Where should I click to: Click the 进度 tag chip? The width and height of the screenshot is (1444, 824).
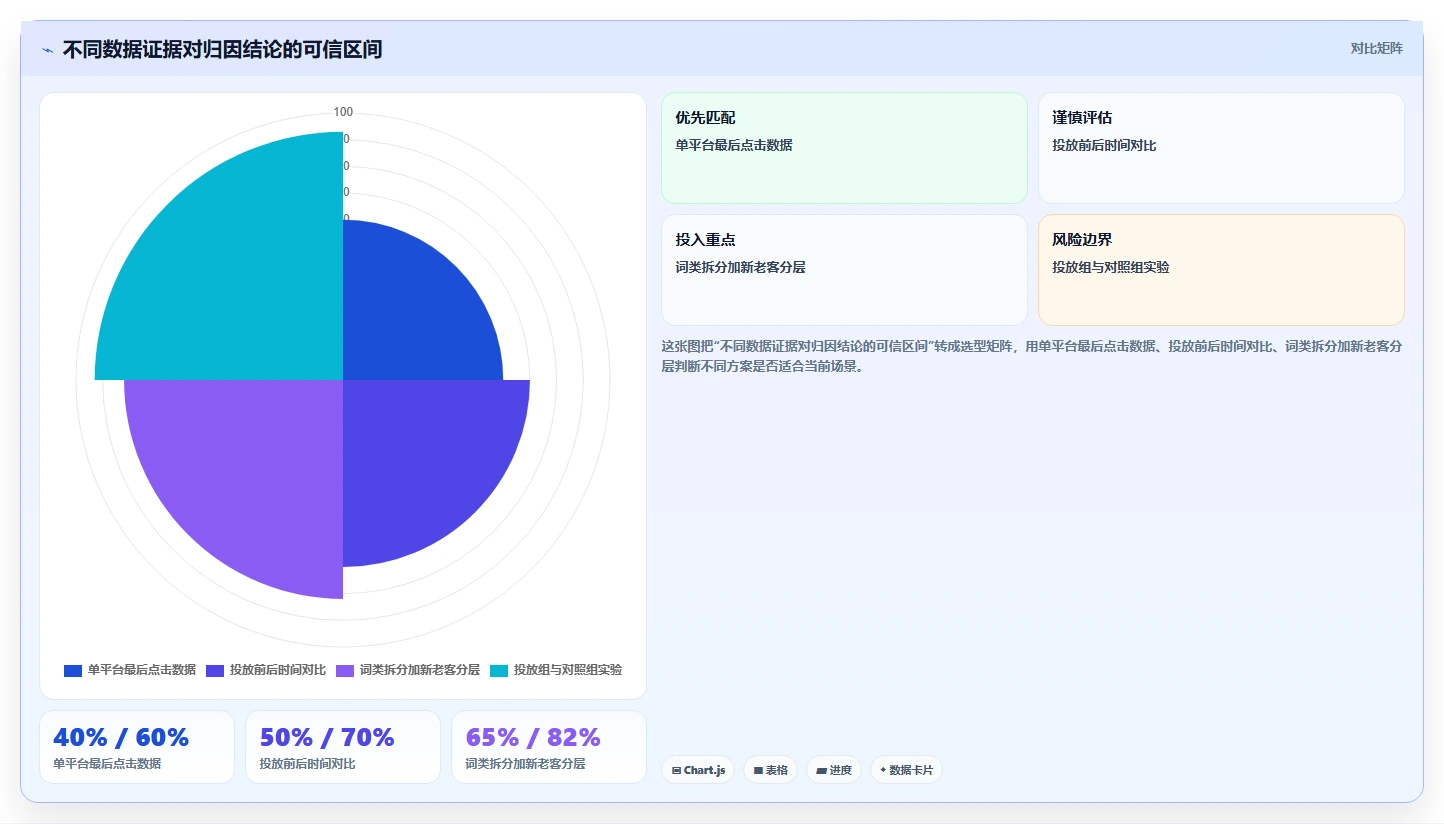coord(834,770)
